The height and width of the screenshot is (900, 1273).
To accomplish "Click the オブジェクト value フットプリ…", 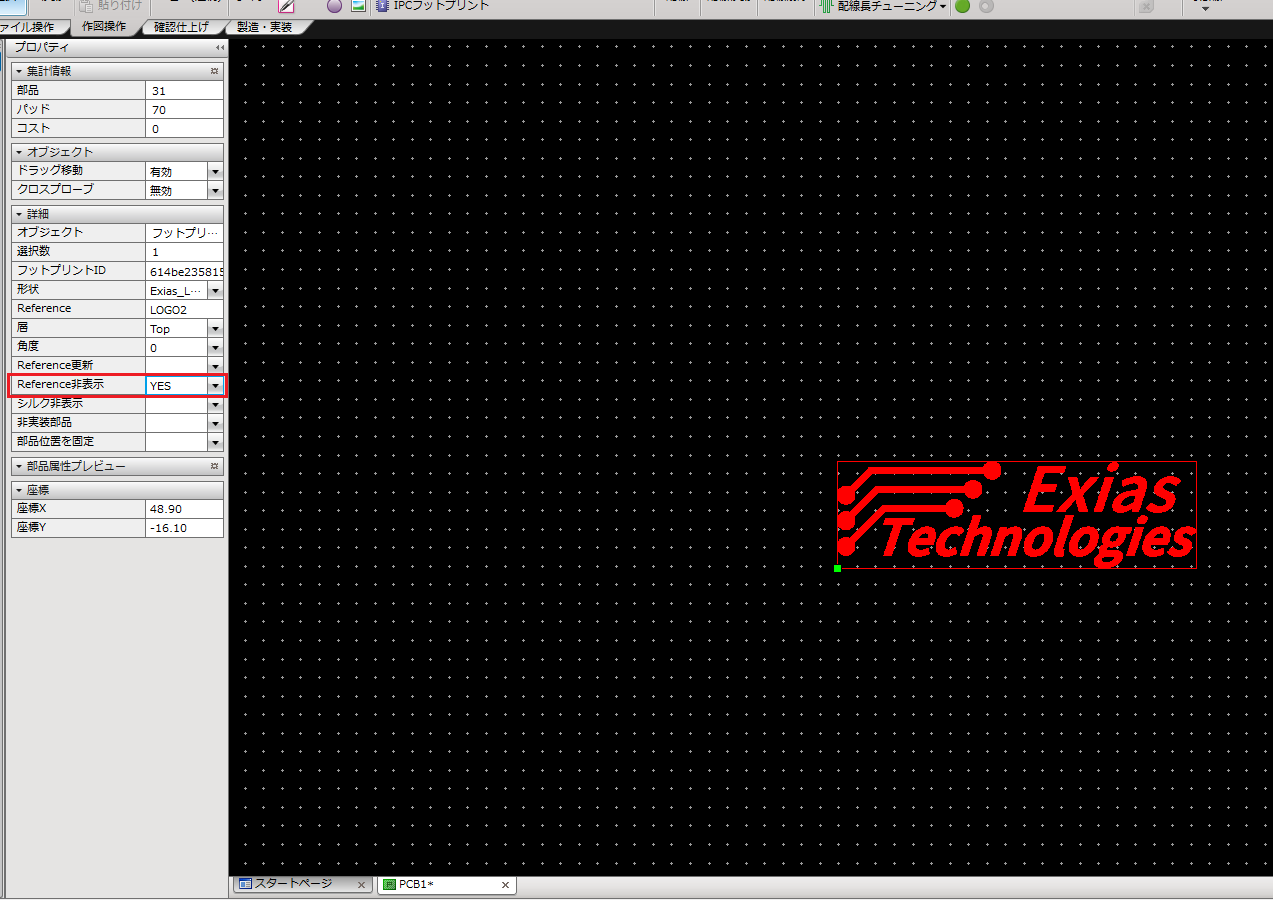I will (x=184, y=233).
